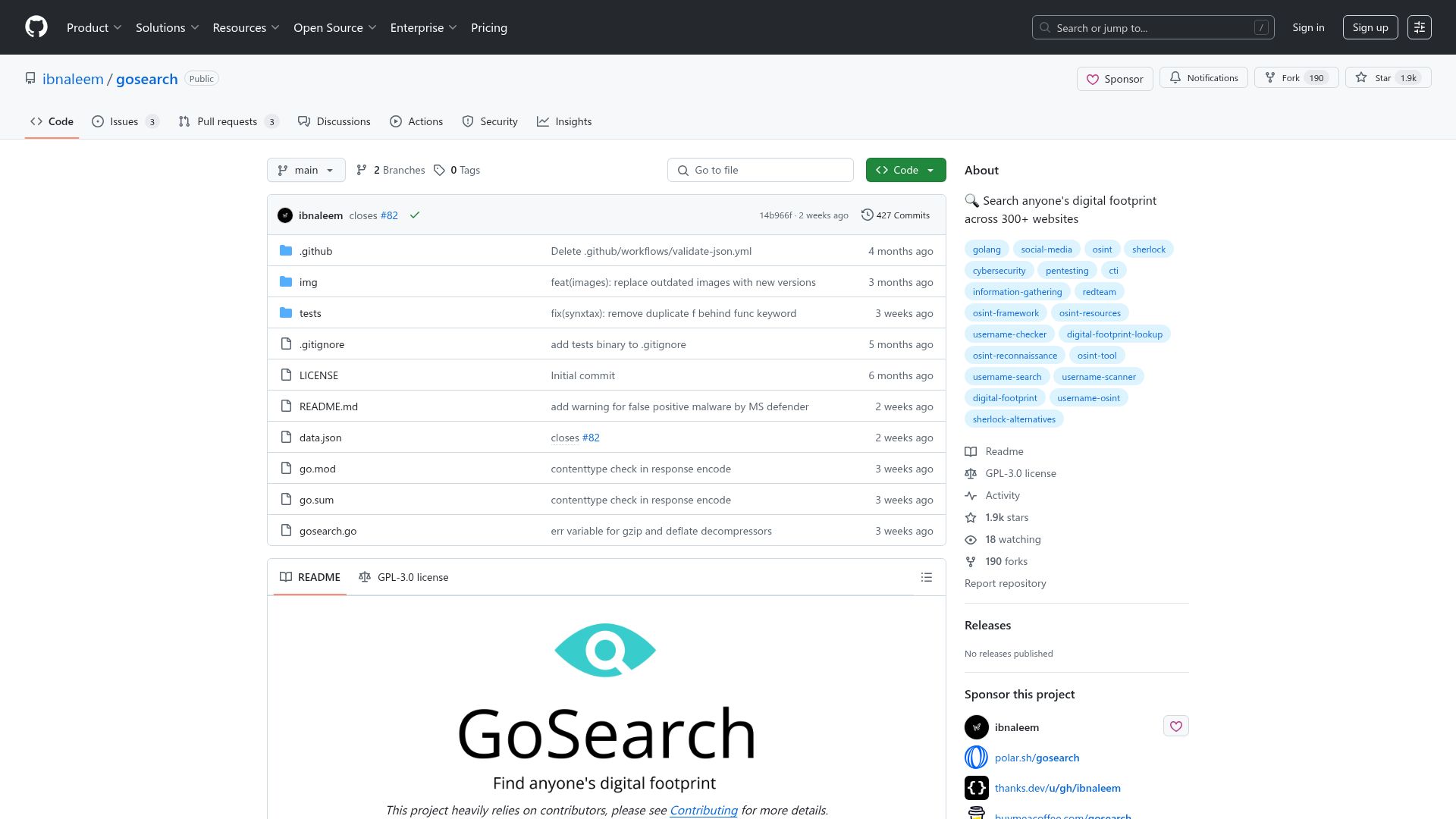Click the cybersecurity topic tag
1456x819 pixels.
999,271
